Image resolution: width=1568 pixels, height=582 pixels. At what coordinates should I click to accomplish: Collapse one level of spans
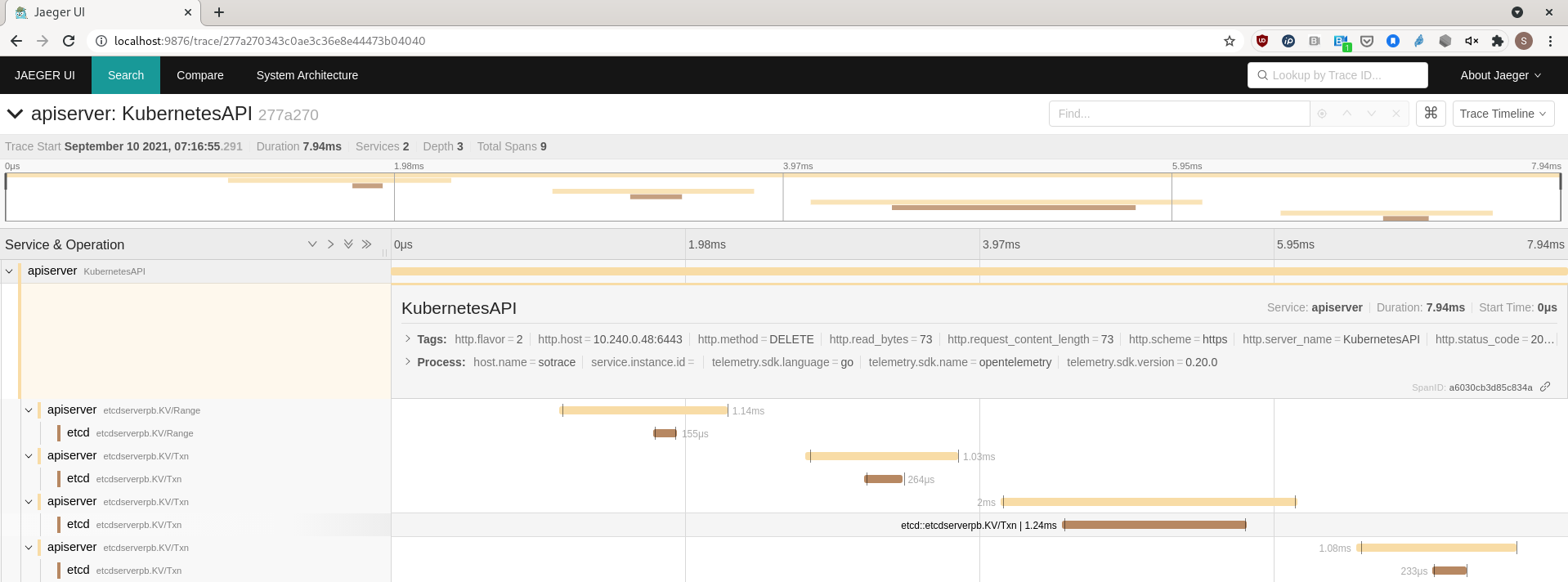330,244
